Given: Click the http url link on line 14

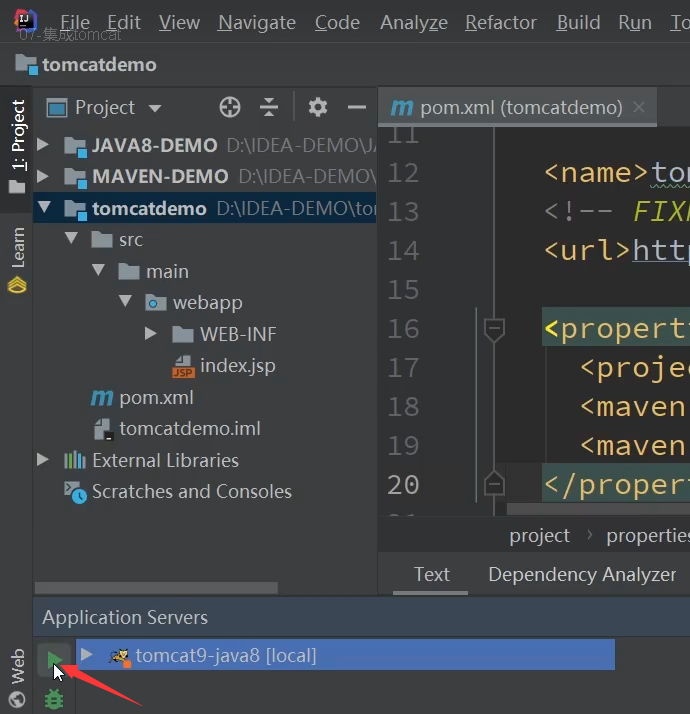Looking at the screenshot, I should coord(661,250).
